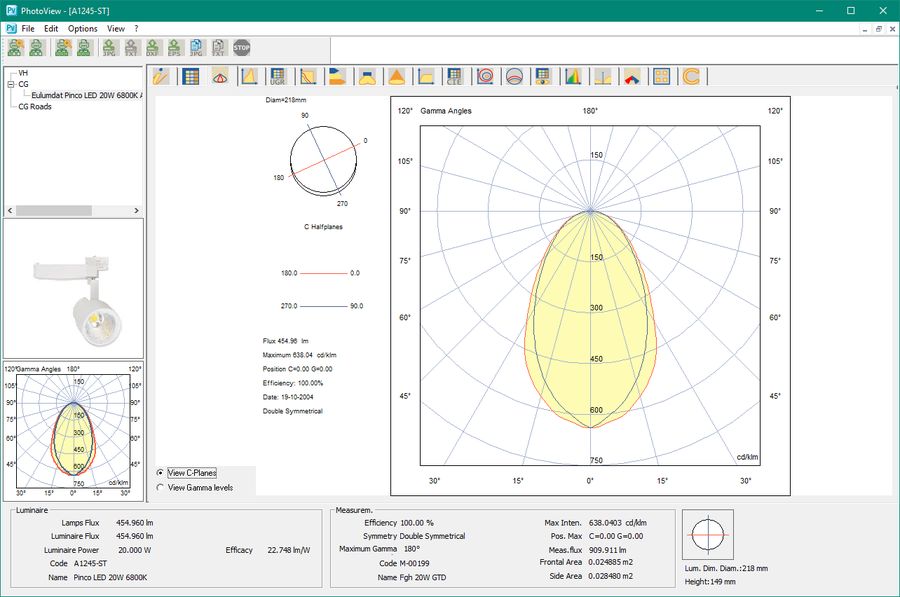Copy diagram as JPG to clipboard
The width and height of the screenshot is (900, 597).
coord(196,48)
